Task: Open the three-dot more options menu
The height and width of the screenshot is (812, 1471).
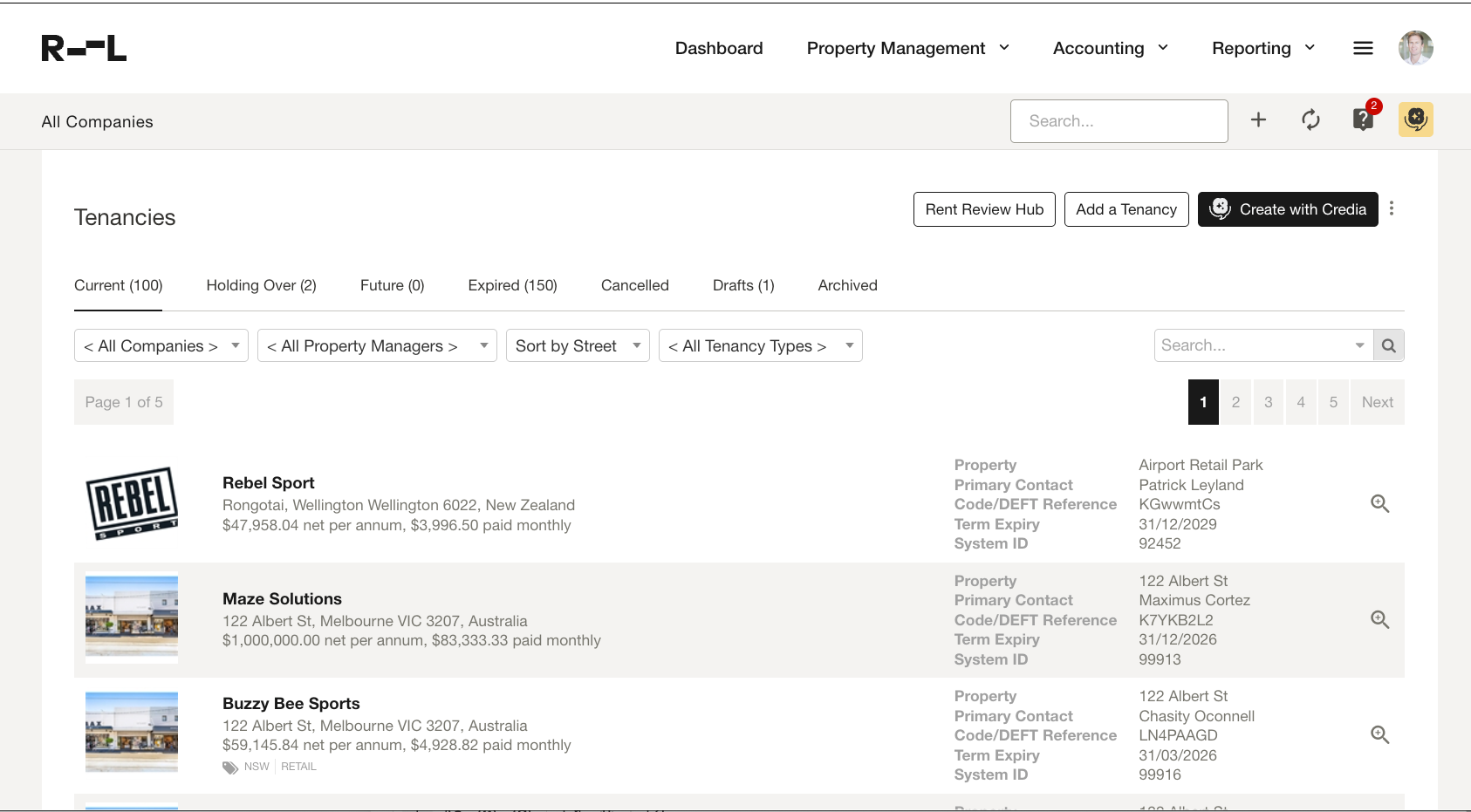Action: [1392, 209]
